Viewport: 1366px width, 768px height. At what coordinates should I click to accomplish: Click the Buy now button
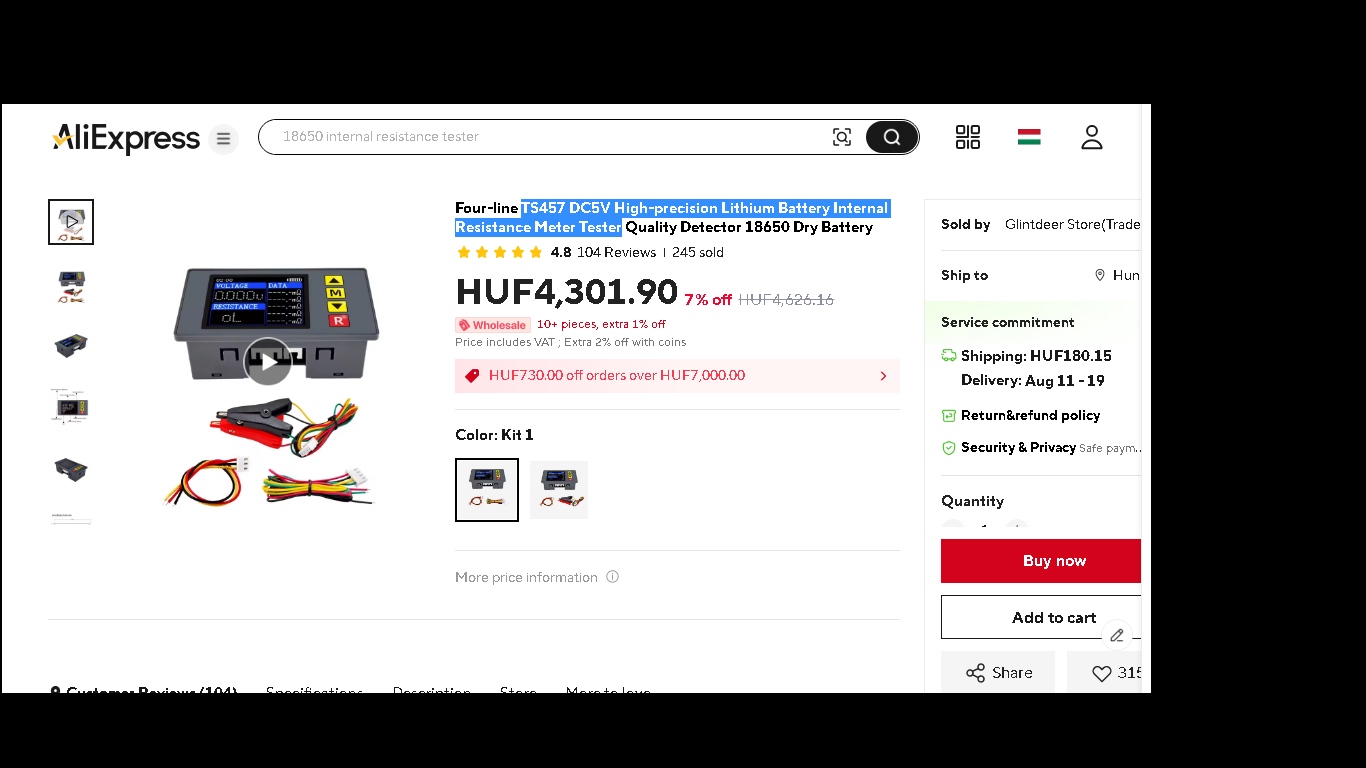pyautogui.click(x=1041, y=561)
